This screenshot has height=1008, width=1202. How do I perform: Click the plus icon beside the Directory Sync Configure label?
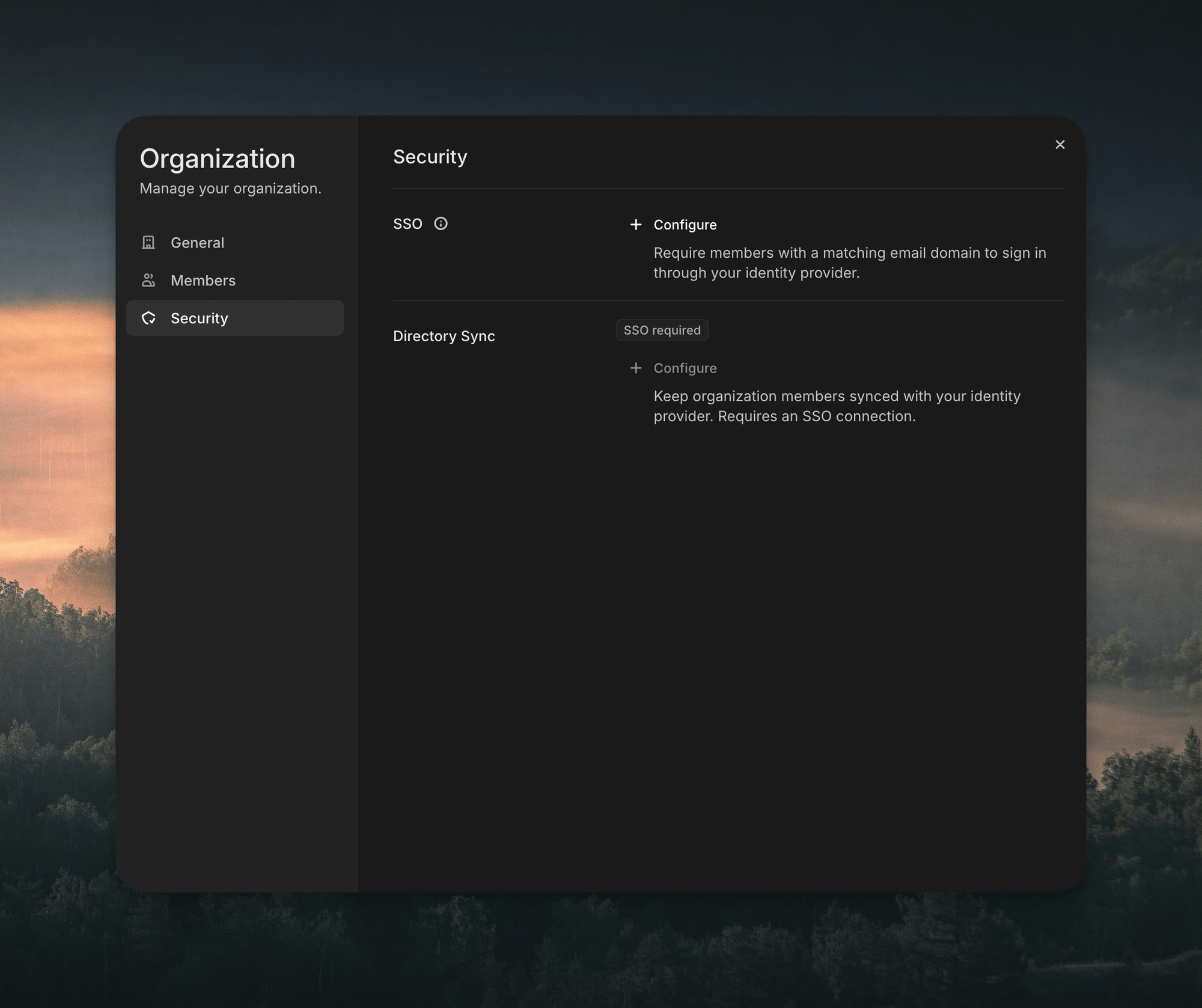(x=635, y=368)
